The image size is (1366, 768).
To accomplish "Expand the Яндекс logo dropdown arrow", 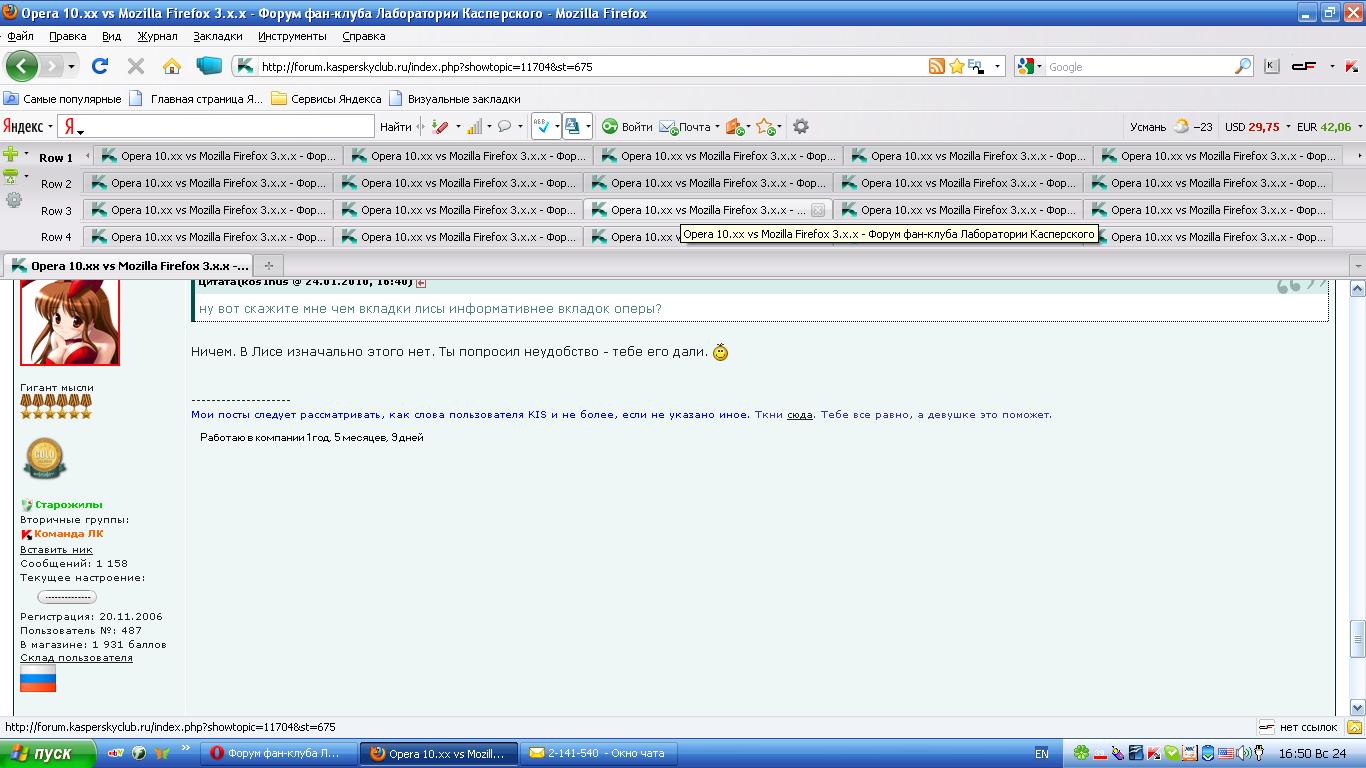I will pyautogui.click(x=49, y=127).
